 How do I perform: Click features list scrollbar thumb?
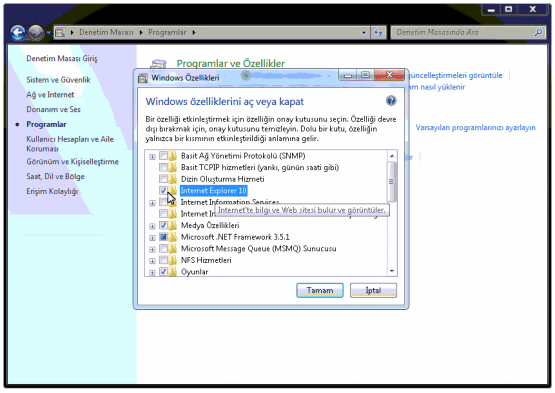point(391,181)
